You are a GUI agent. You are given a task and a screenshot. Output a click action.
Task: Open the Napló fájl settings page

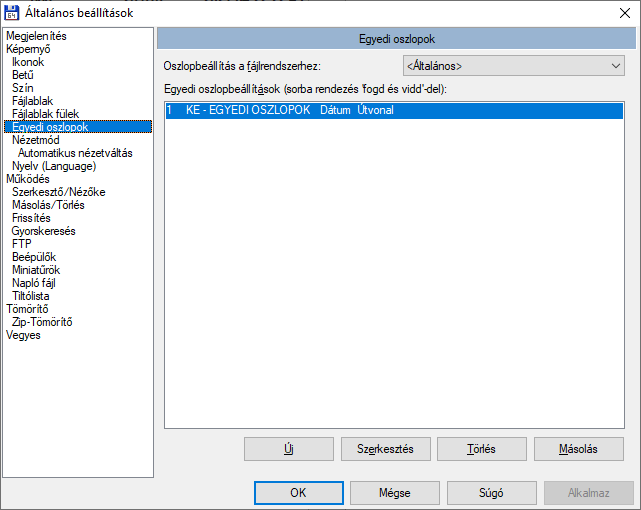34,283
